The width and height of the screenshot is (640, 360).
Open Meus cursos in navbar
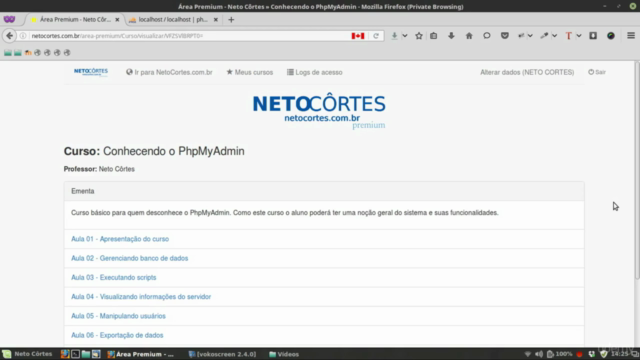click(x=250, y=72)
